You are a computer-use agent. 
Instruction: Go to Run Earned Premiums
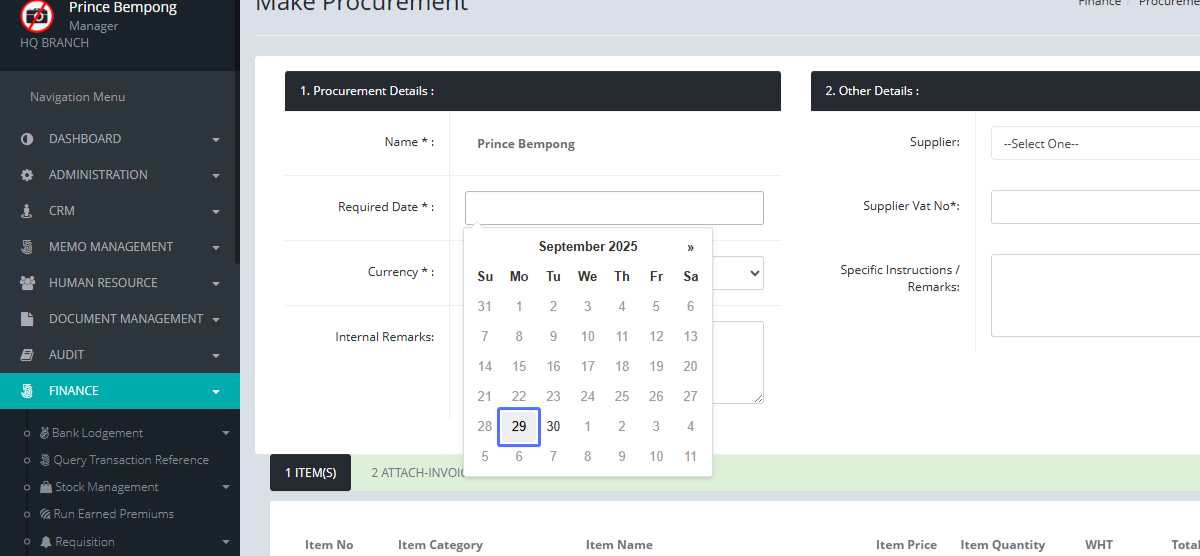point(113,514)
